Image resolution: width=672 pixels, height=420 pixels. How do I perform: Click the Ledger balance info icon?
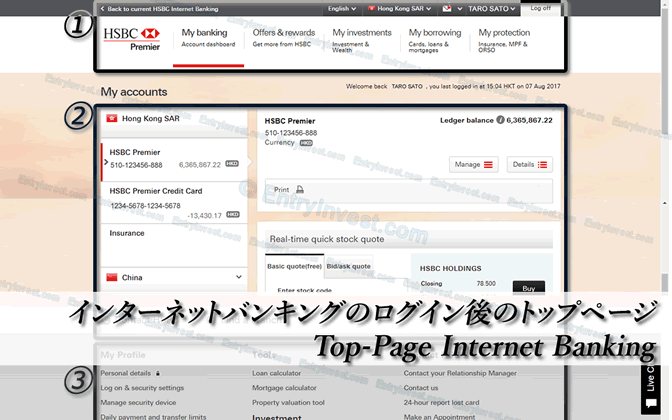pos(502,120)
